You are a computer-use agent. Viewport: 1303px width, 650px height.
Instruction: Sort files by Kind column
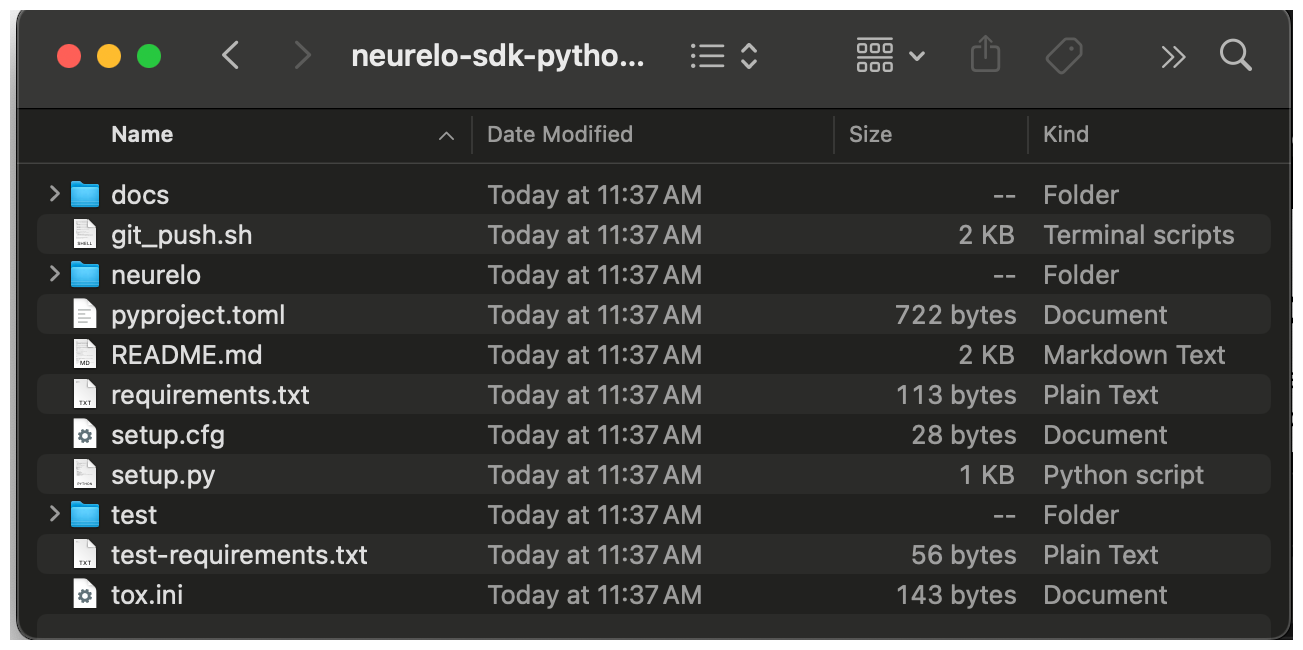(x=1066, y=135)
